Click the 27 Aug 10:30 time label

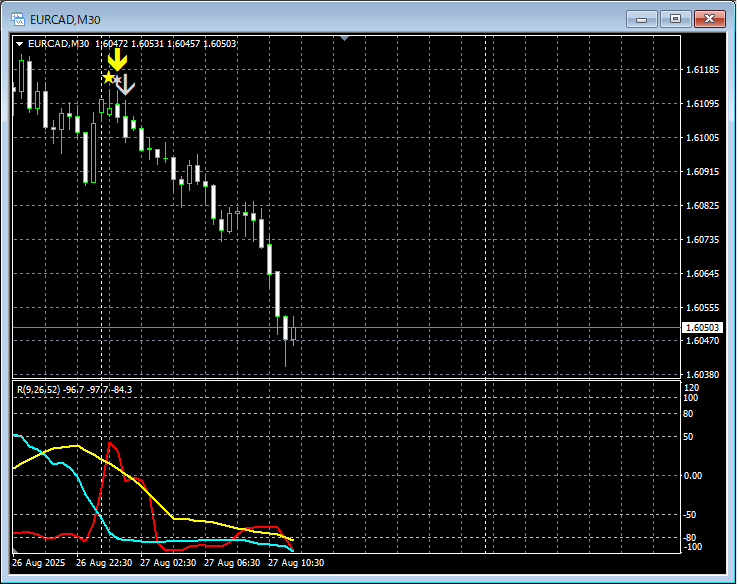(x=296, y=563)
